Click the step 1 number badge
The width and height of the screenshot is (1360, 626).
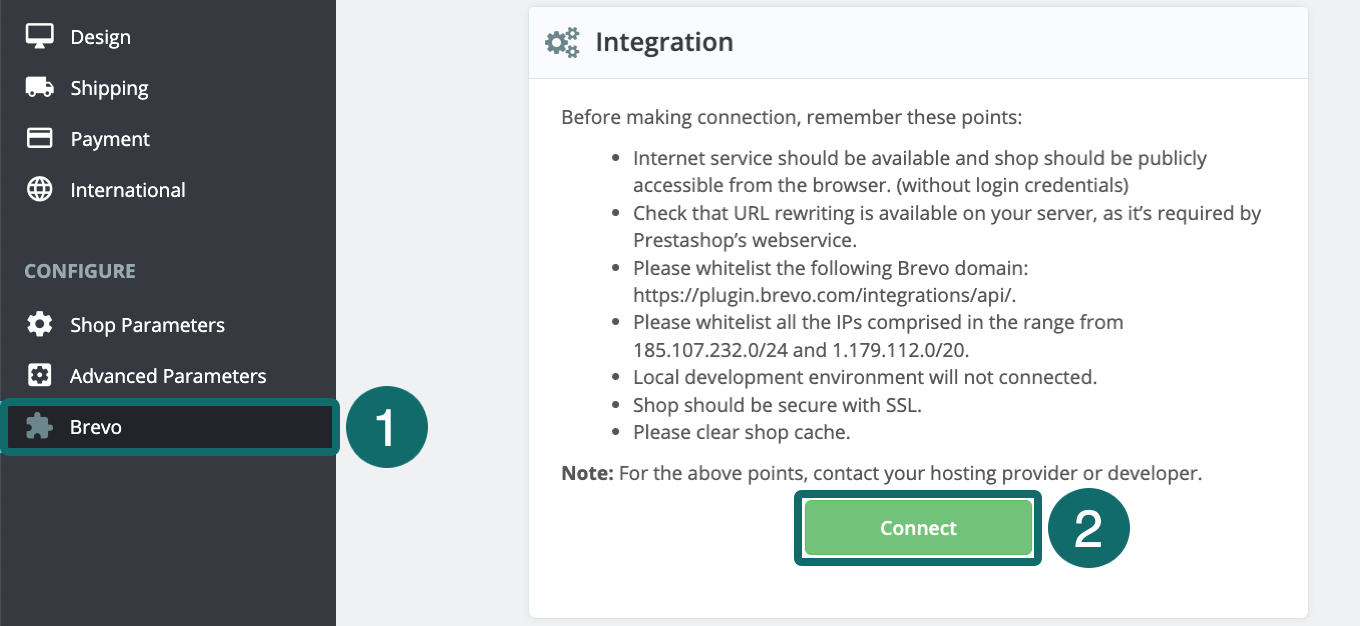[387, 429]
